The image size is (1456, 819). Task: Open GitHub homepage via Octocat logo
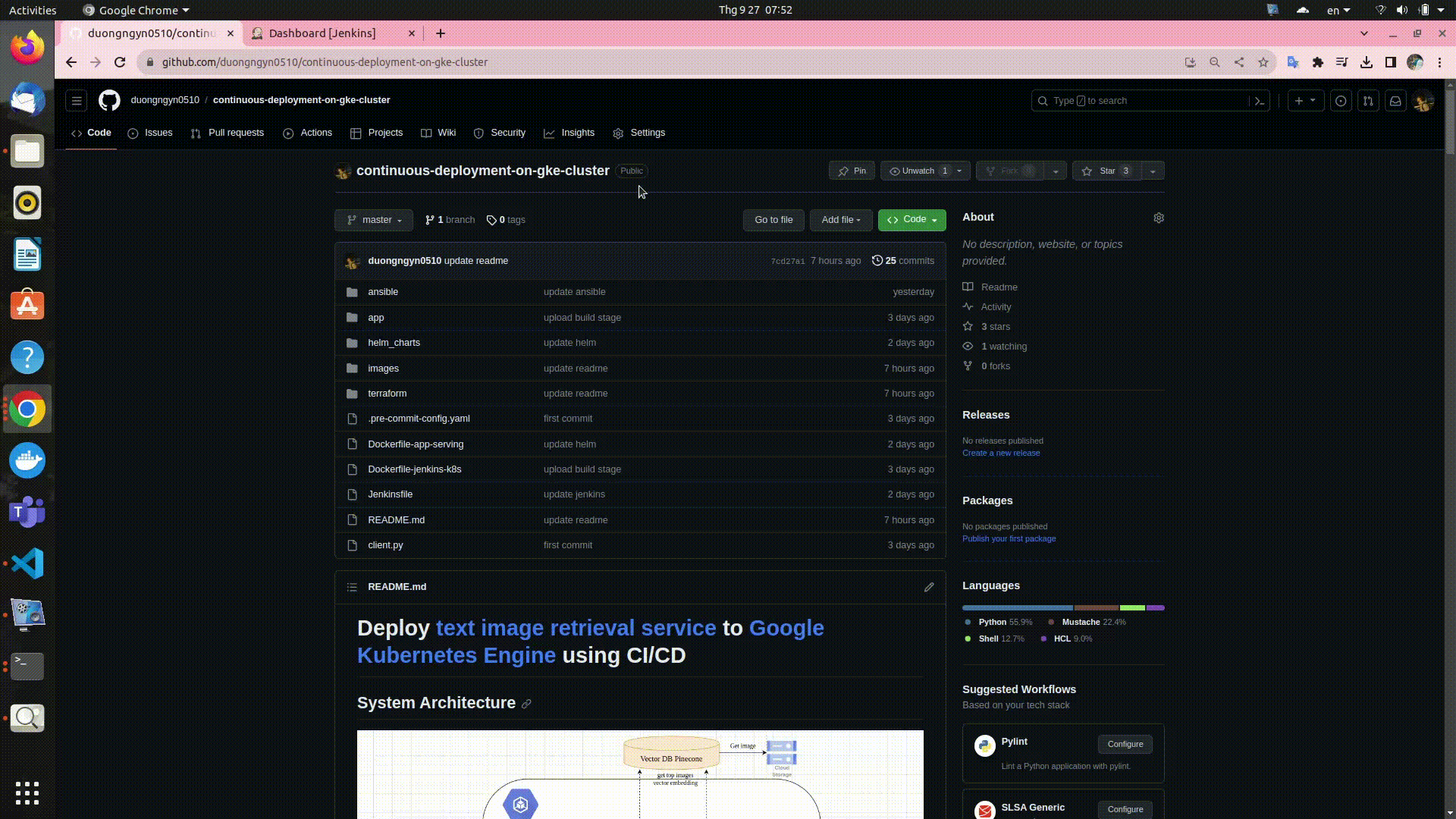pyautogui.click(x=109, y=100)
